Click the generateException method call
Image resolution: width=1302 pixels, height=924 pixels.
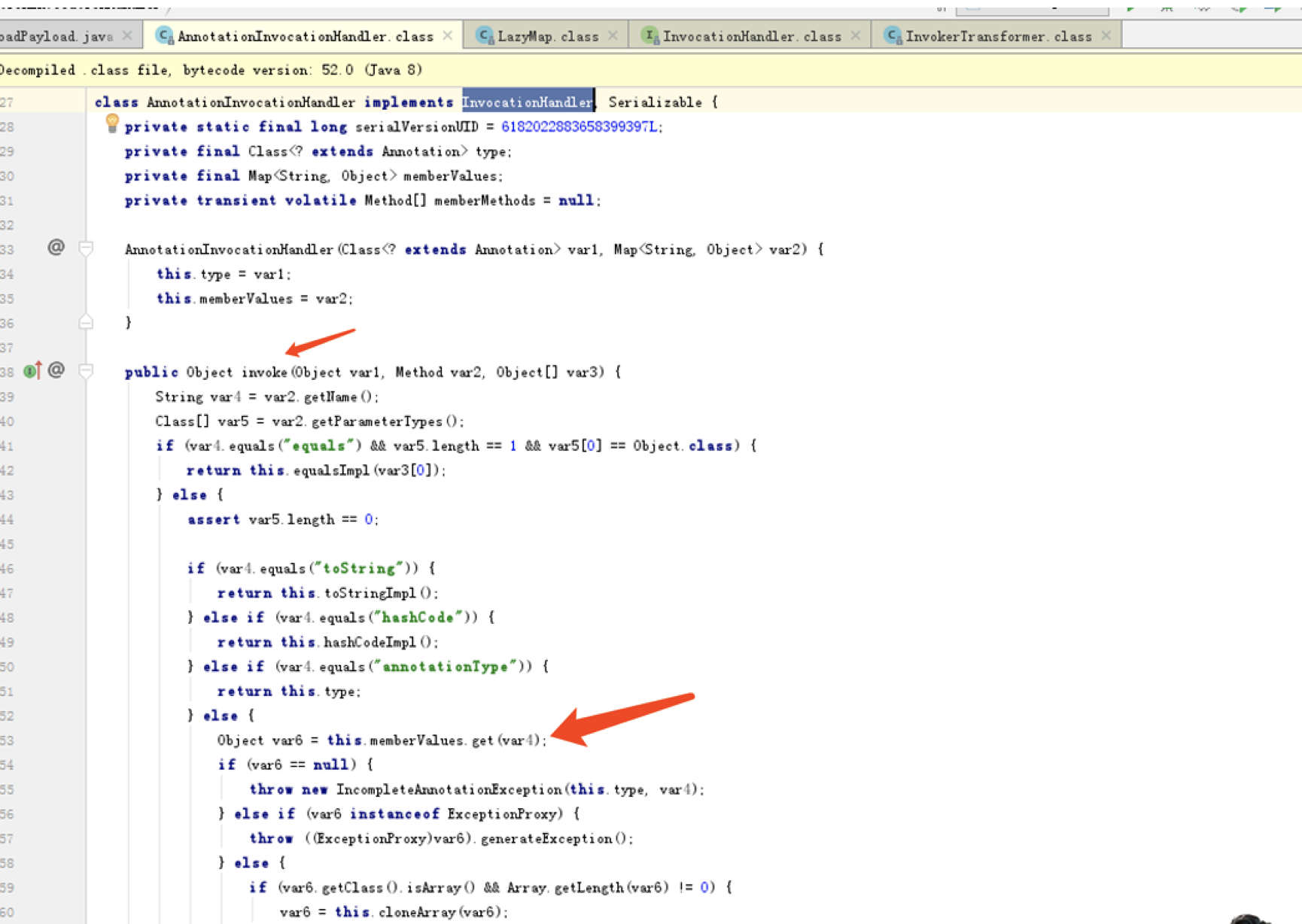coord(547,839)
